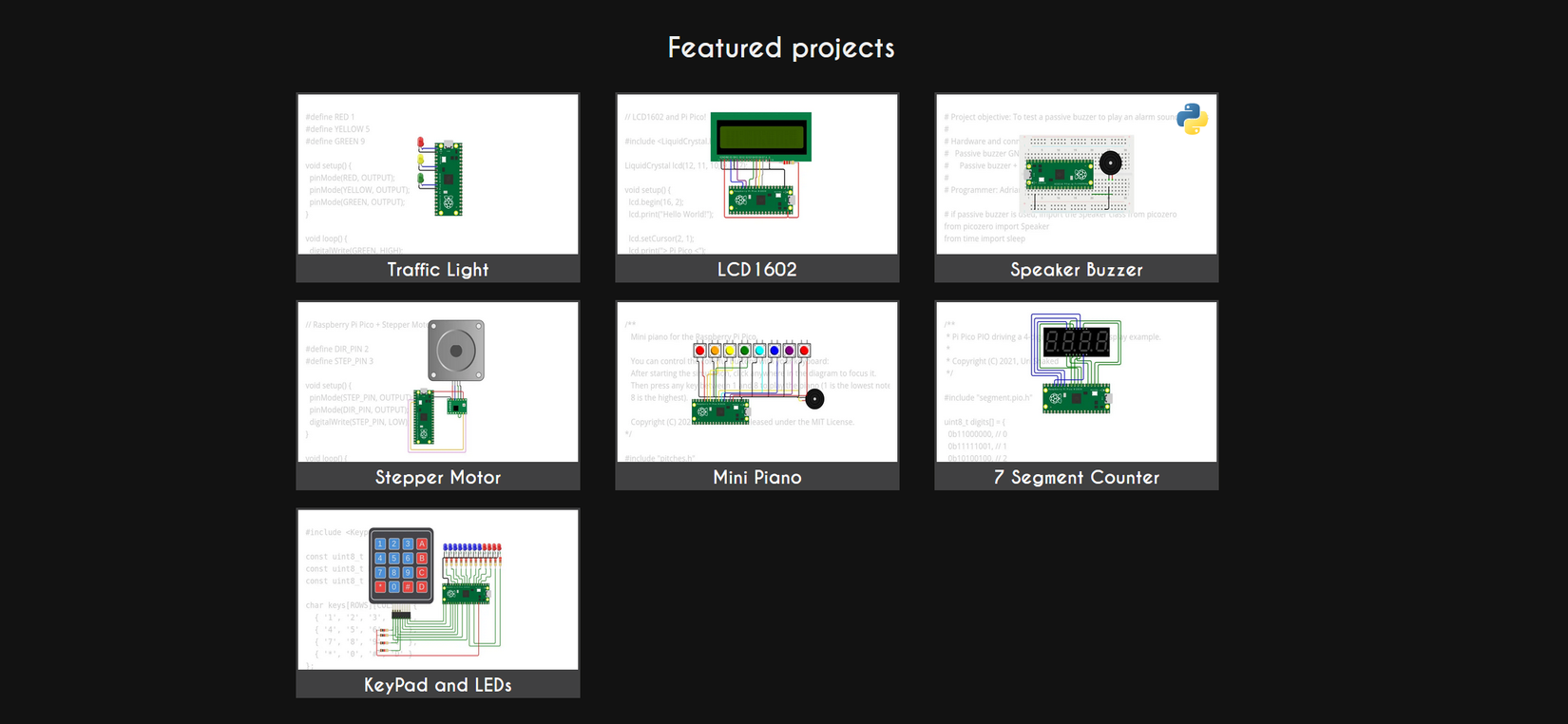
Task: Click the KeyPad and LEDs title label
Action: [438, 685]
